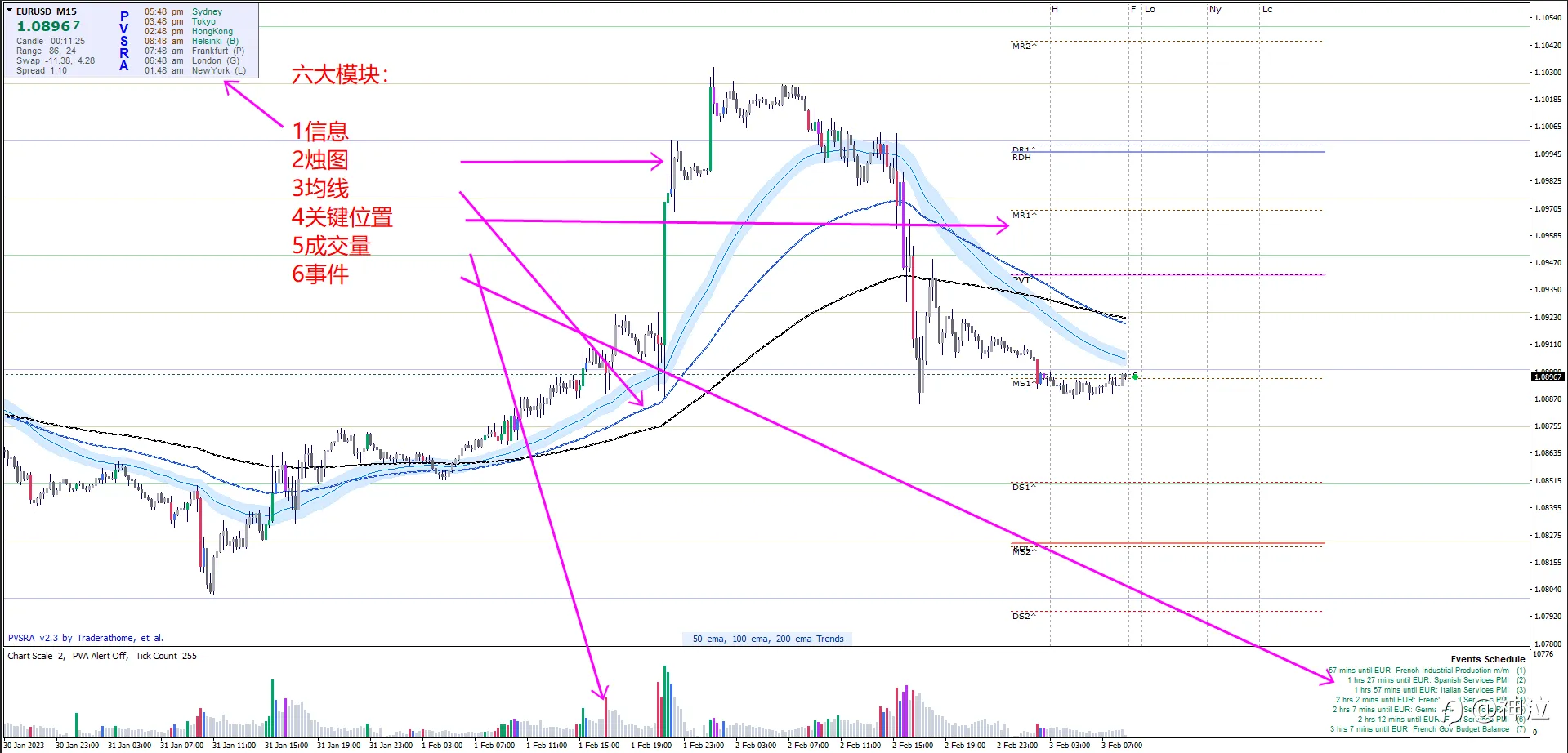Click the DS1^ level label
This screenshot has width=1568, height=753.
click(x=1024, y=488)
